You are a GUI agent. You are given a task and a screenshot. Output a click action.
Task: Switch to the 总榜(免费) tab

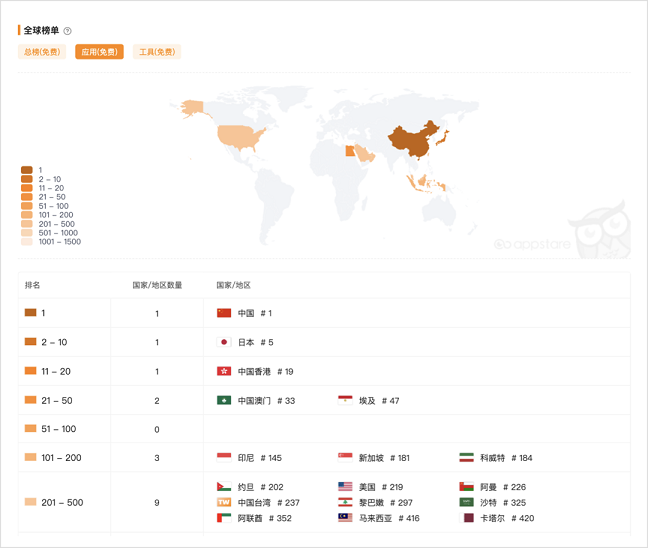pos(42,52)
